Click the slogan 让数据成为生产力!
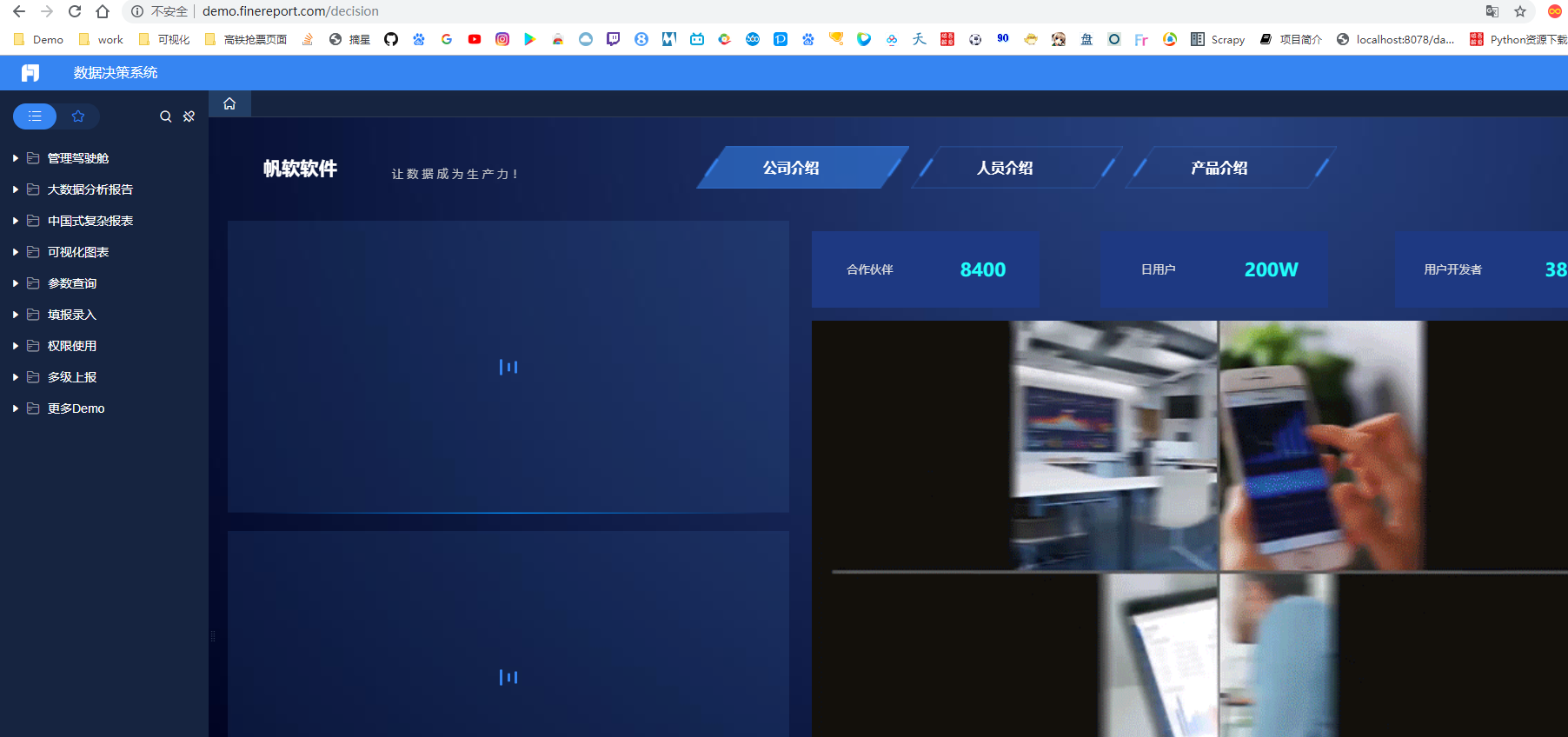This screenshot has width=1568, height=737. 455,174
